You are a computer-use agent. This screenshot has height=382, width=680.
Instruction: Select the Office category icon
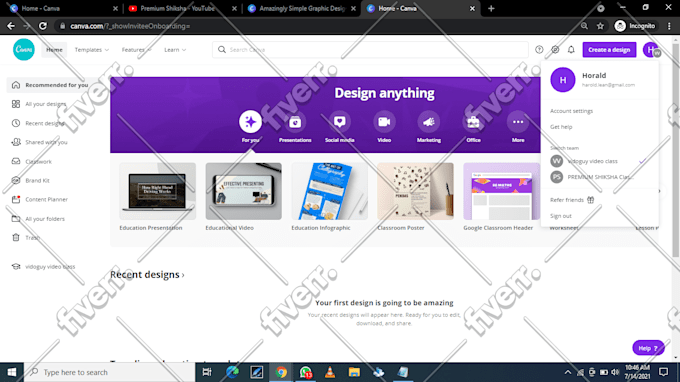[x=474, y=122]
